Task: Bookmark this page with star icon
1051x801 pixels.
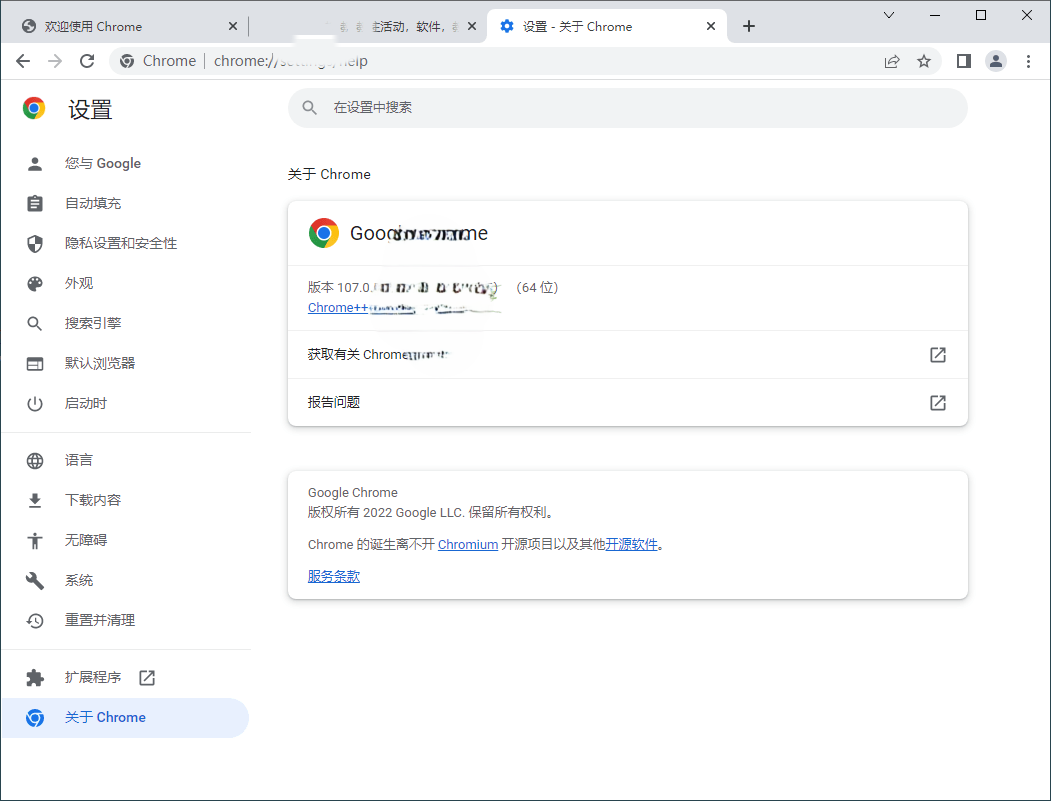Action: (924, 62)
